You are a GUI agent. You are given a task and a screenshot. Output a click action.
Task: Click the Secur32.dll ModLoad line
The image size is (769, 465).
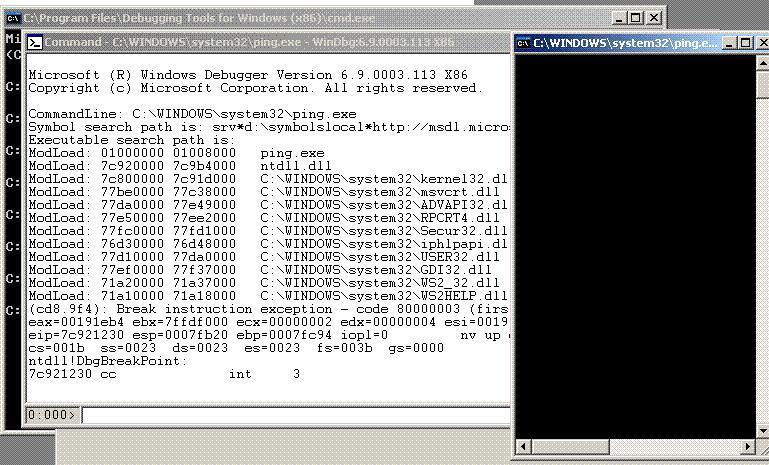click(268, 231)
